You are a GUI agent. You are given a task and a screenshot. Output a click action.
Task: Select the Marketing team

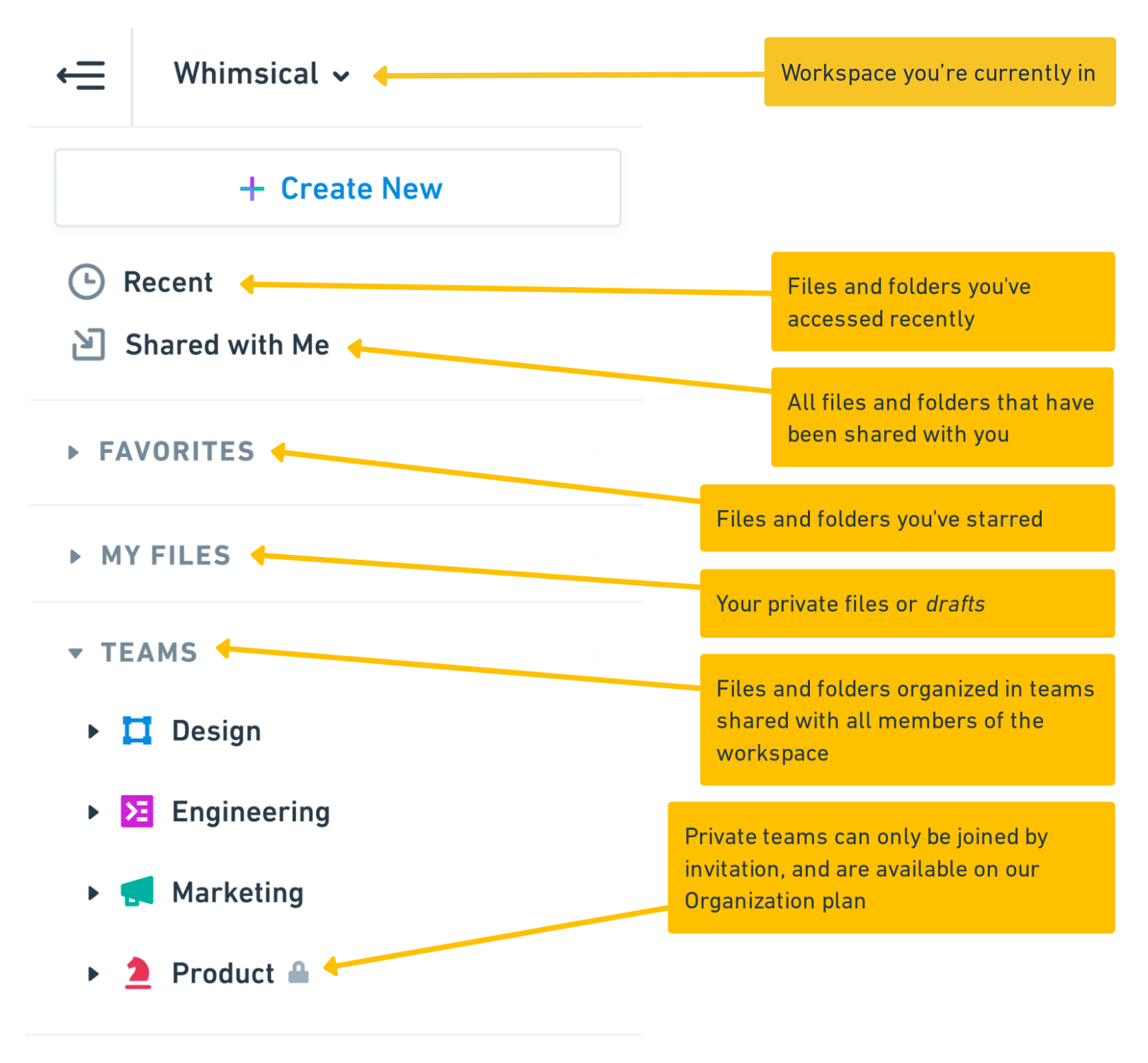[236, 892]
